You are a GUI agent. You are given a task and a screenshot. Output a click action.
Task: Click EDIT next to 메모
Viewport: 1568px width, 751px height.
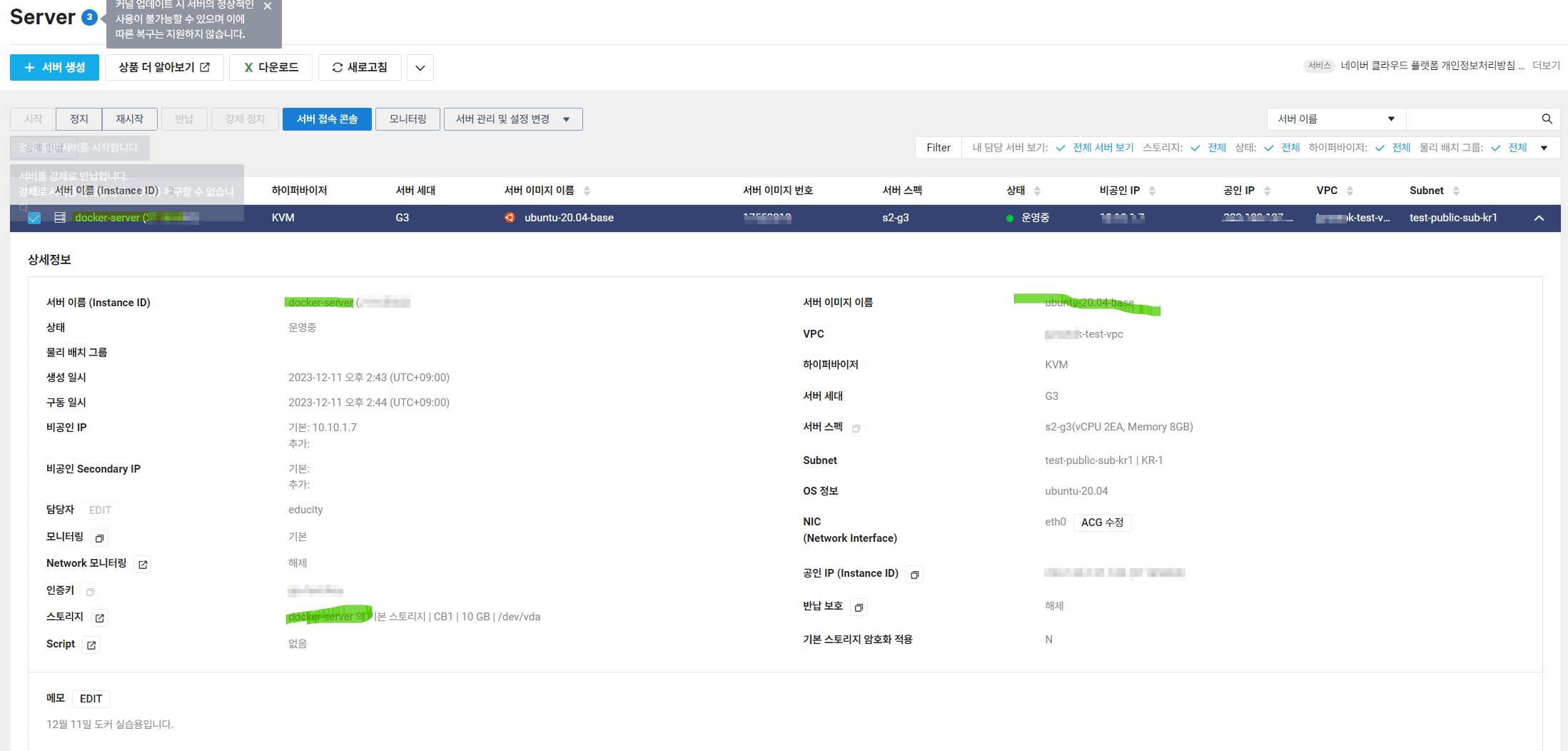[91, 699]
